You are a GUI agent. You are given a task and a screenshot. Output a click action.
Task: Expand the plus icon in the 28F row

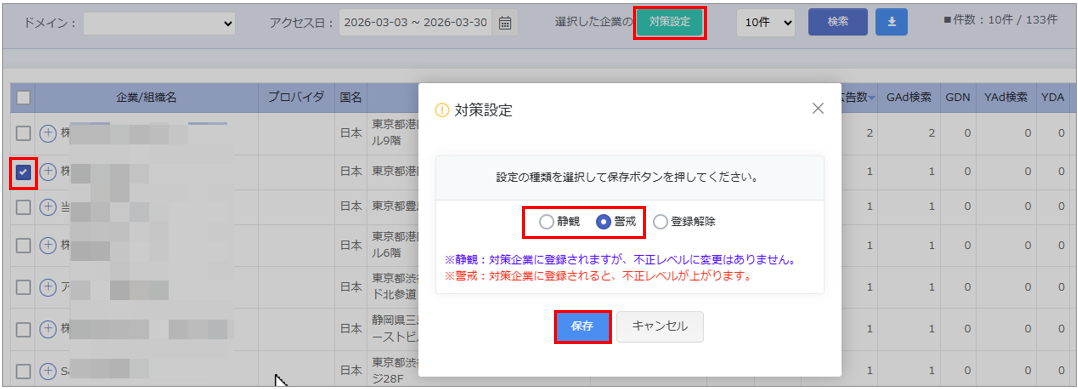point(47,370)
